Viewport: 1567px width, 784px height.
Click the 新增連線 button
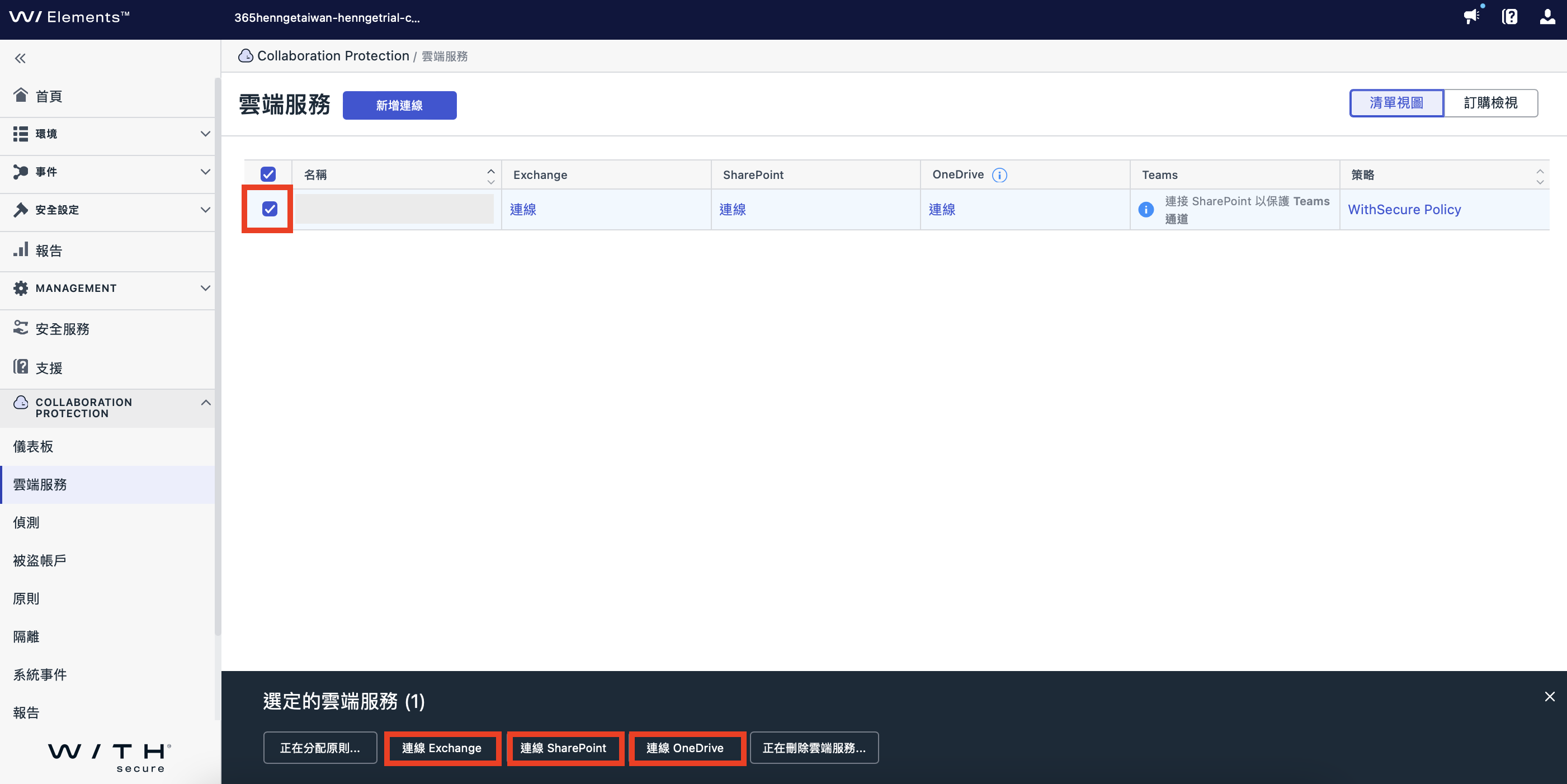[x=400, y=105]
